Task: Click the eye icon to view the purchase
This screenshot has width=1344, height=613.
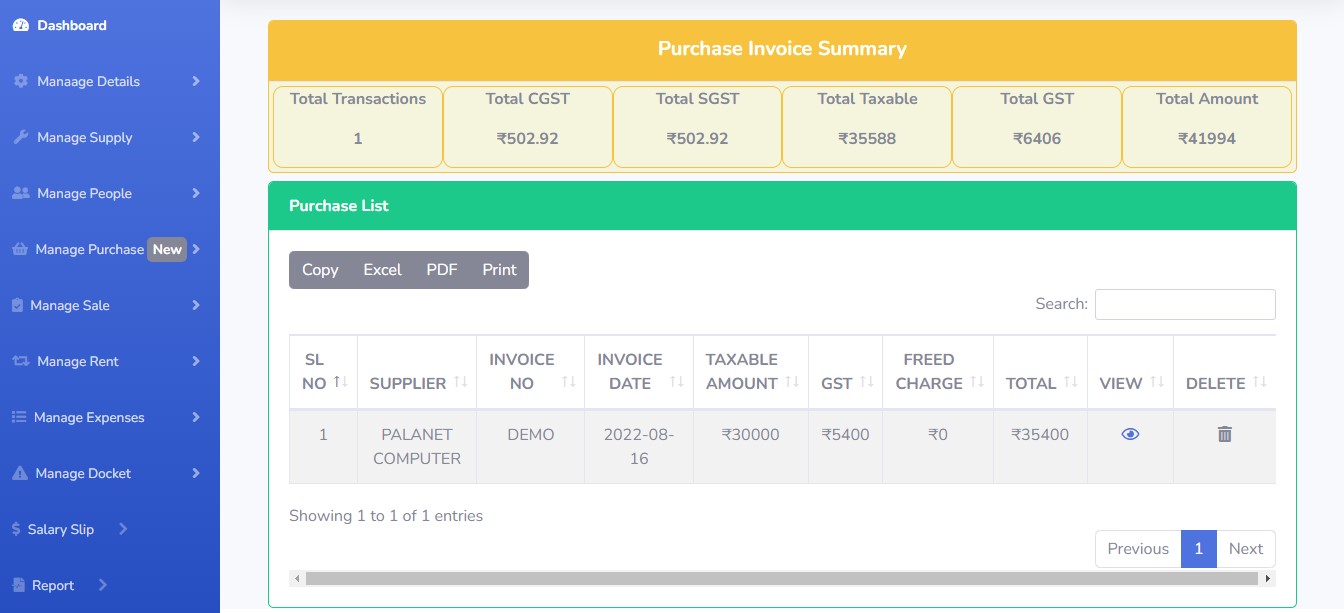Action: pos(1130,434)
